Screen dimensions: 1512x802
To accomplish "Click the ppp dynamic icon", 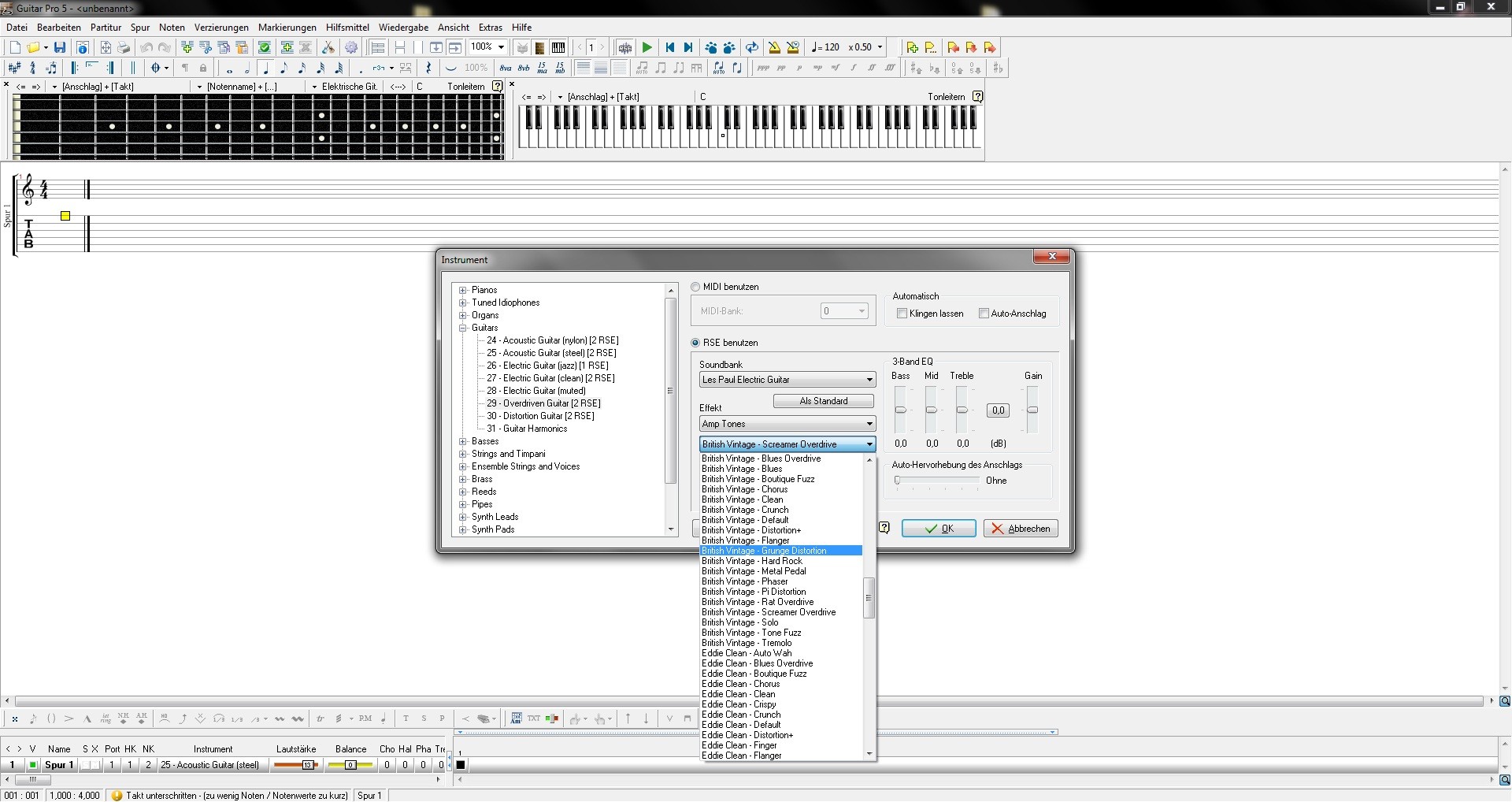I will pyautogui.click(x=763, y=69).
